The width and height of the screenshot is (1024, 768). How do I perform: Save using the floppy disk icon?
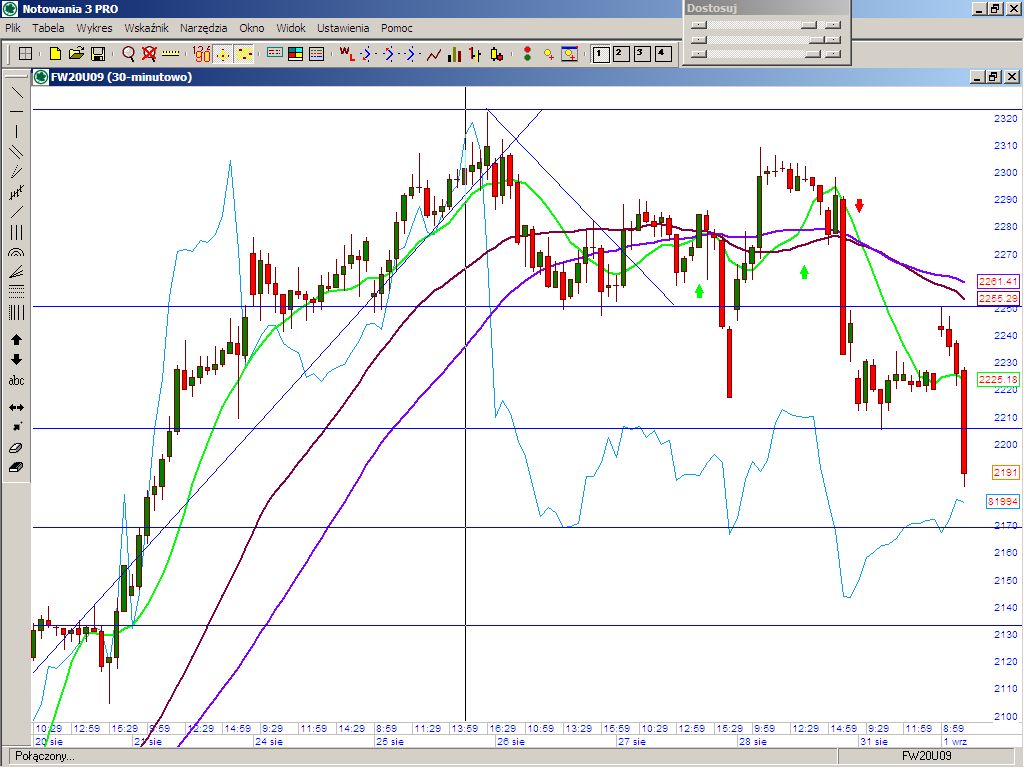coord(98,54)
